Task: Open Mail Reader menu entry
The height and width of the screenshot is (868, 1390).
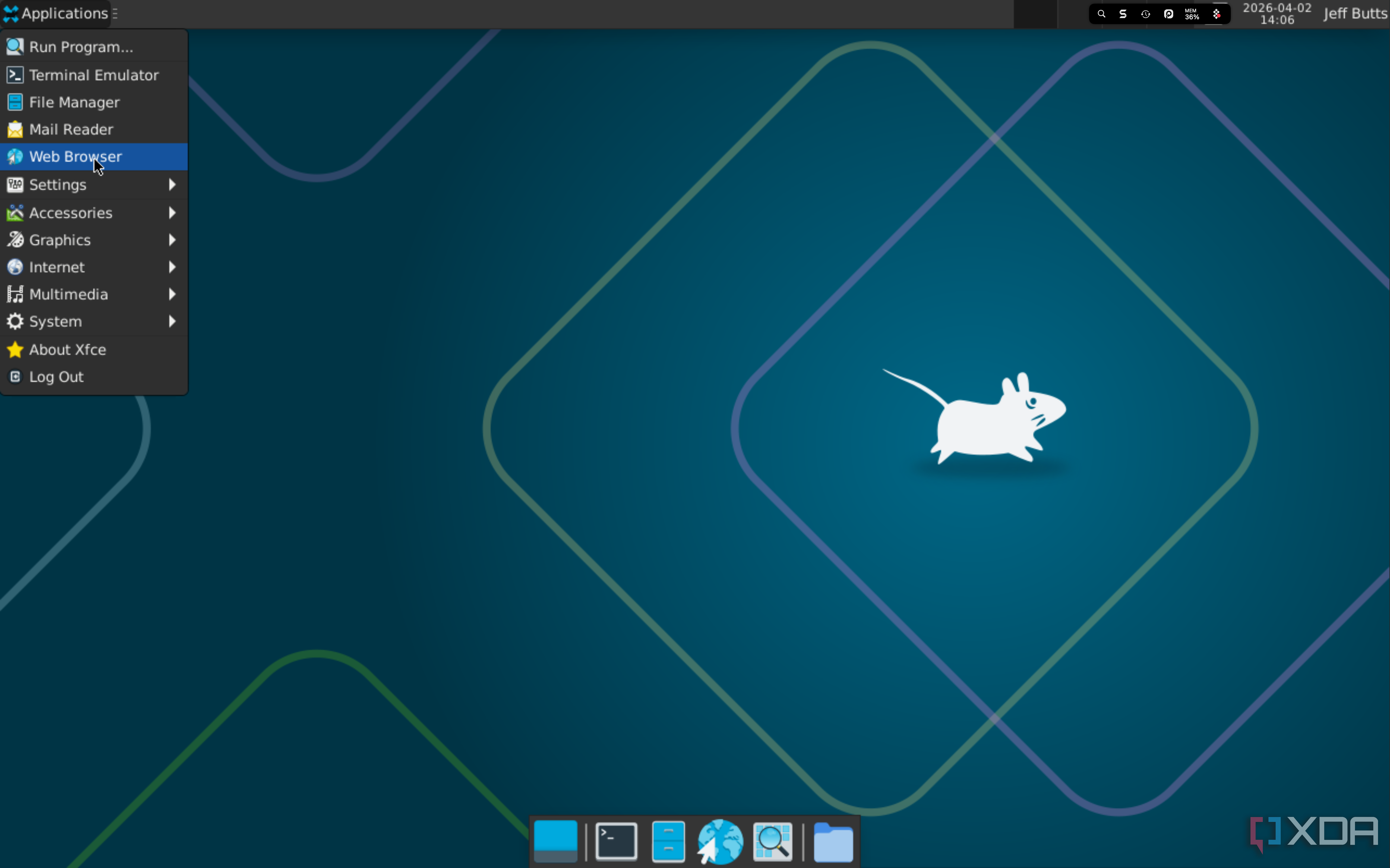Action: (94, 129)
